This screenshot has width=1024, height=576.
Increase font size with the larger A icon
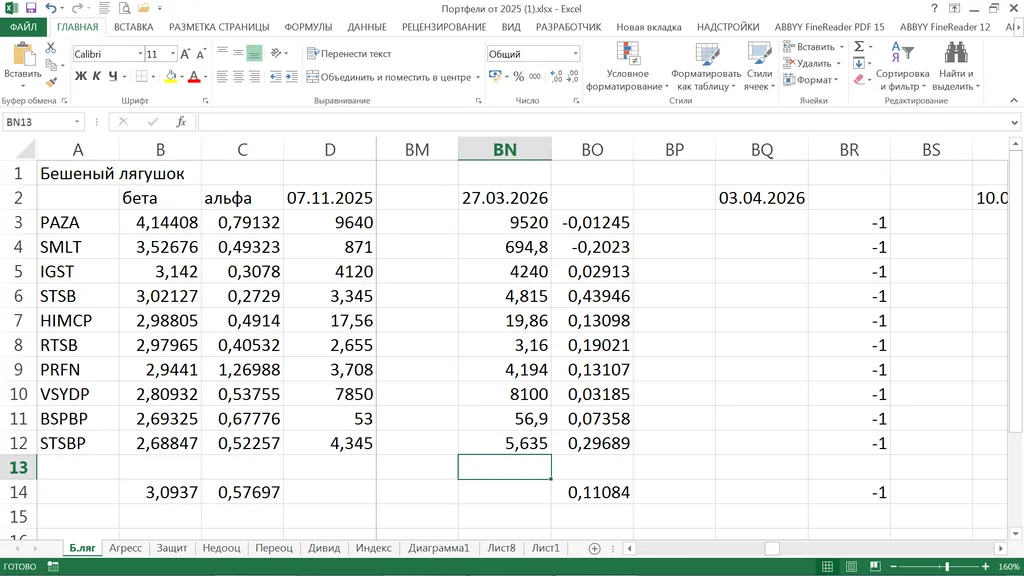185,54
